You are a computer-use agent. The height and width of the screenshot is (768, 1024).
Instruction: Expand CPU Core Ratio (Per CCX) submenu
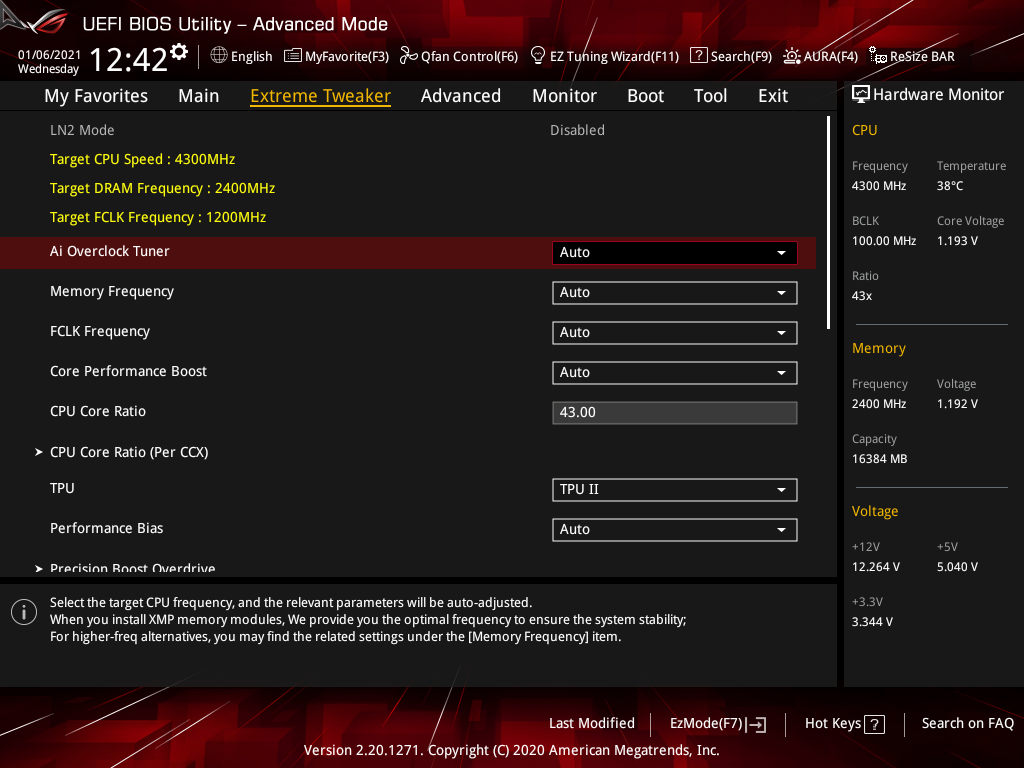click(129, 452)
